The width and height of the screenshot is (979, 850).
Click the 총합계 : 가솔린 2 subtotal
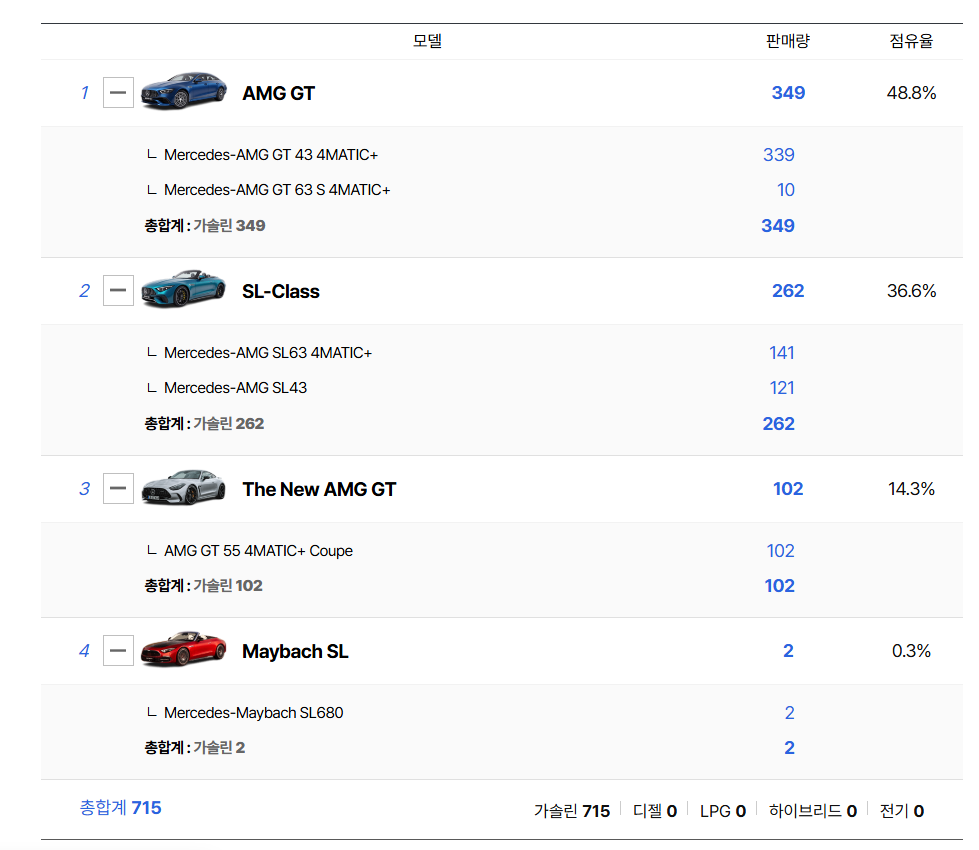(195, 747)
